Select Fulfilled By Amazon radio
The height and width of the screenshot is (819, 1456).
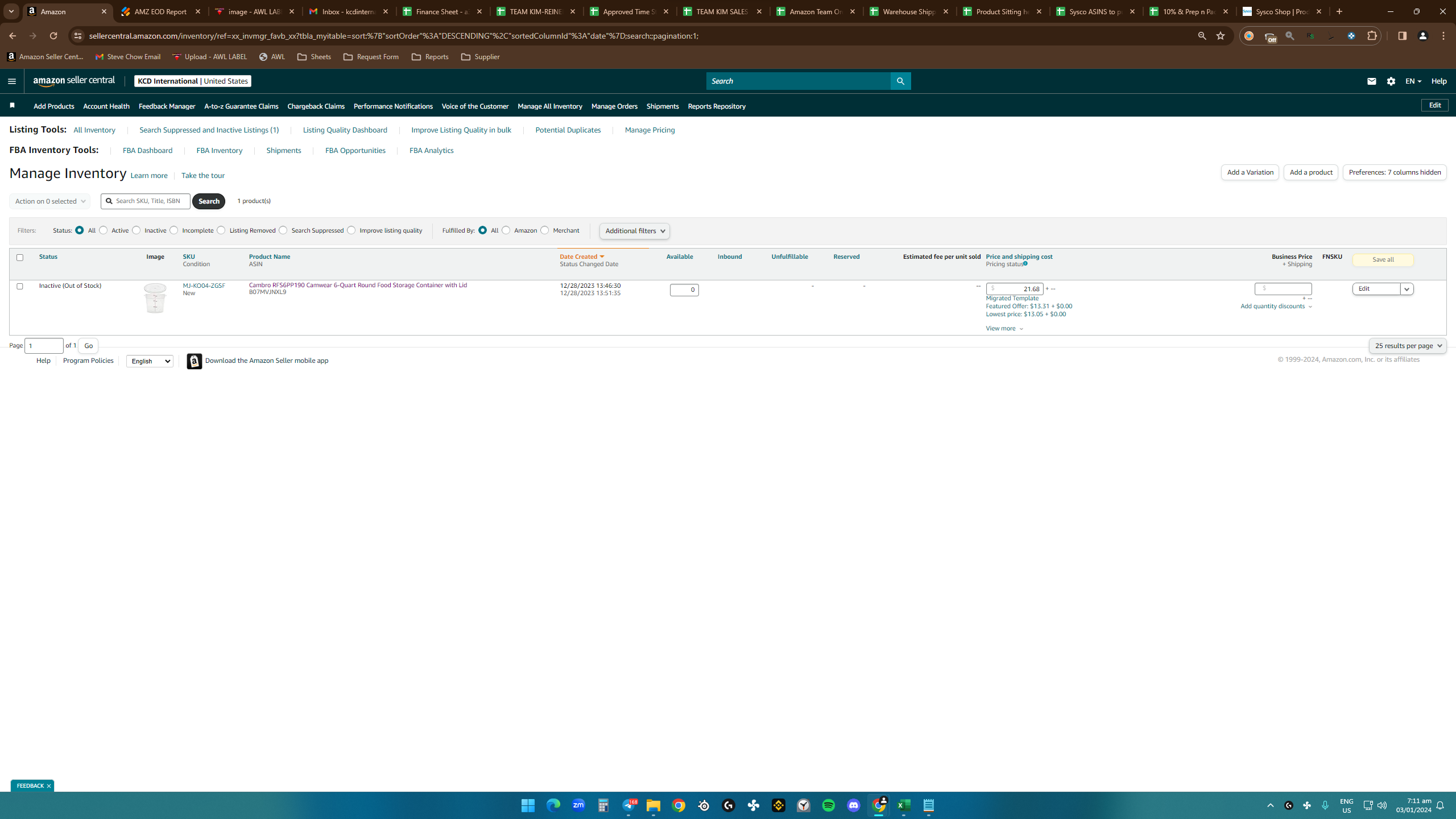506,230
